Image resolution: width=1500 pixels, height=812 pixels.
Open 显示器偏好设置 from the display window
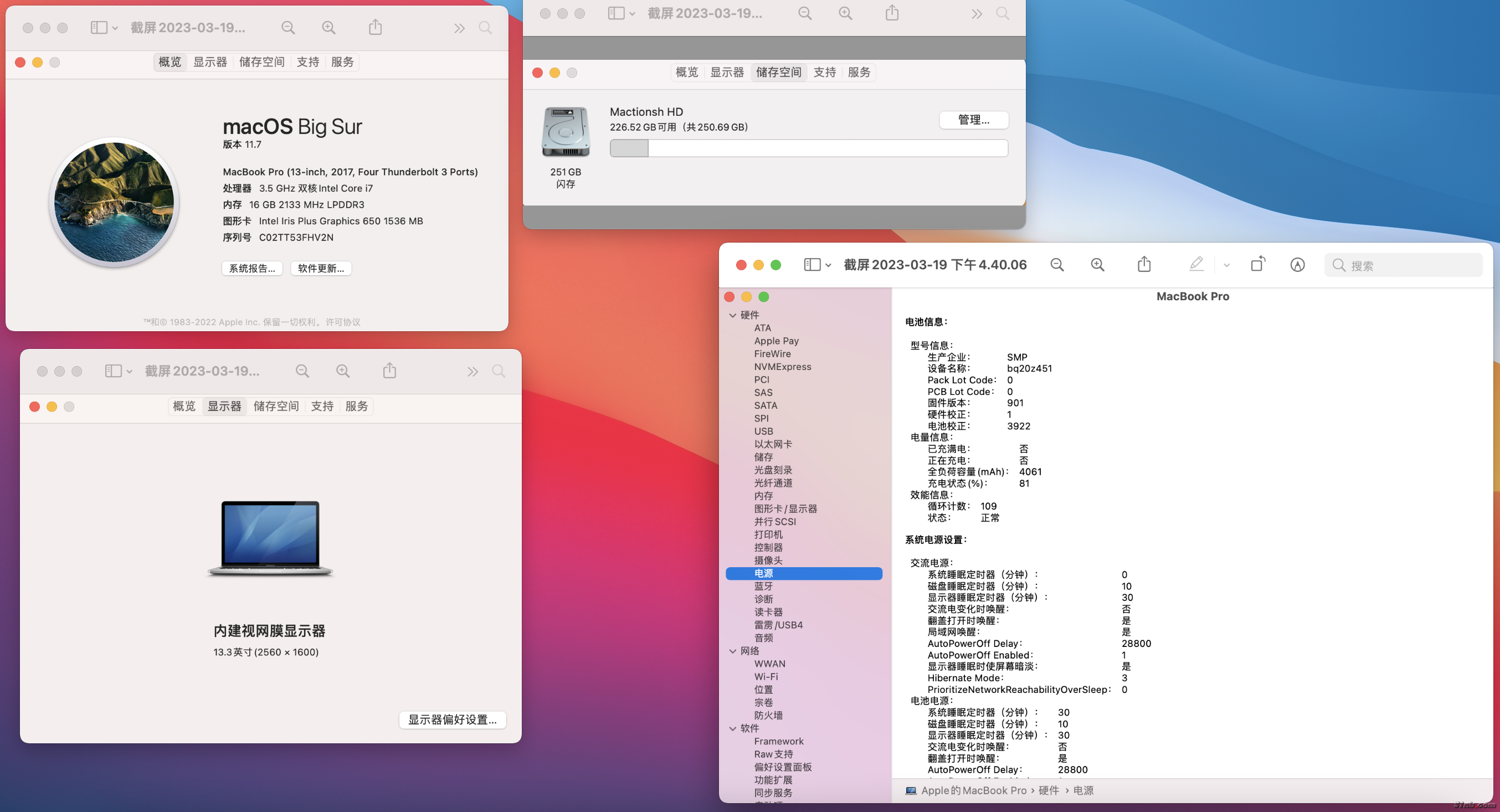453,720
